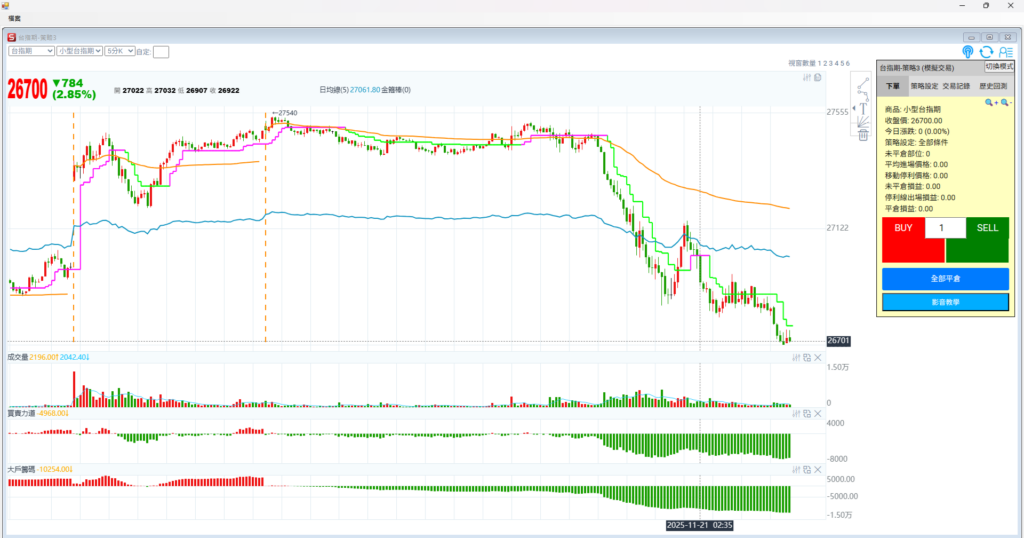The height and width of the screenshot is (538, 1024).
Task: Open the 歷史回測 tab
Action: point(994,87)
